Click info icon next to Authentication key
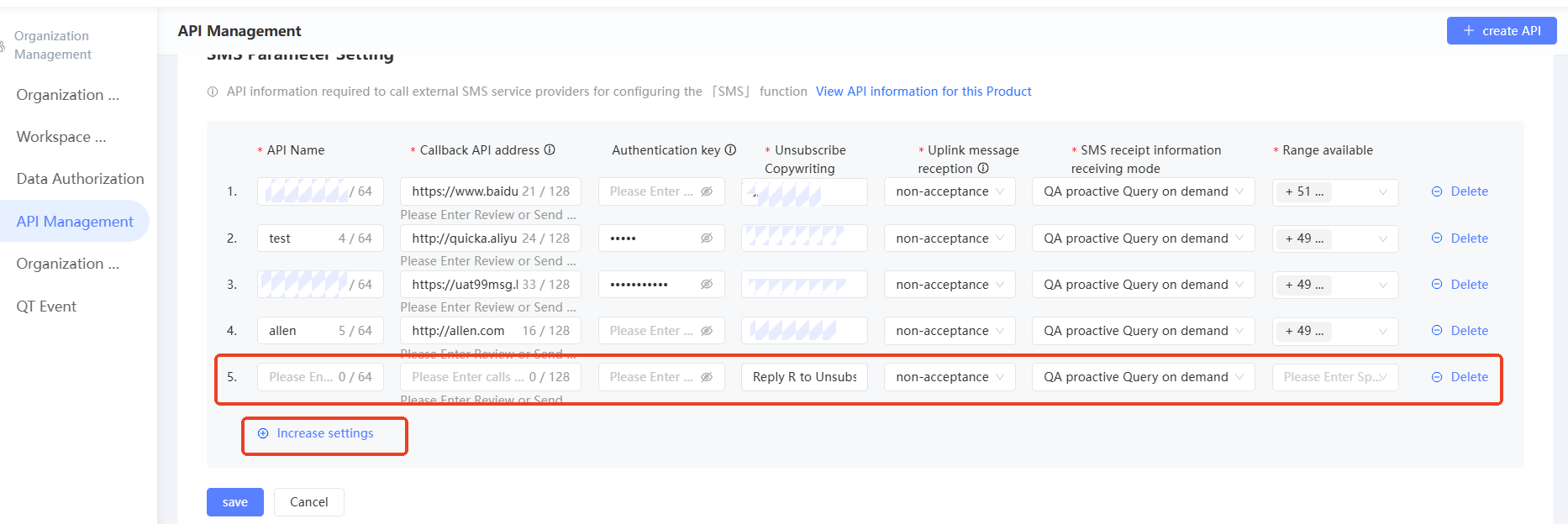This screenshot has width=1568, height=524. [x=730, y=149]
